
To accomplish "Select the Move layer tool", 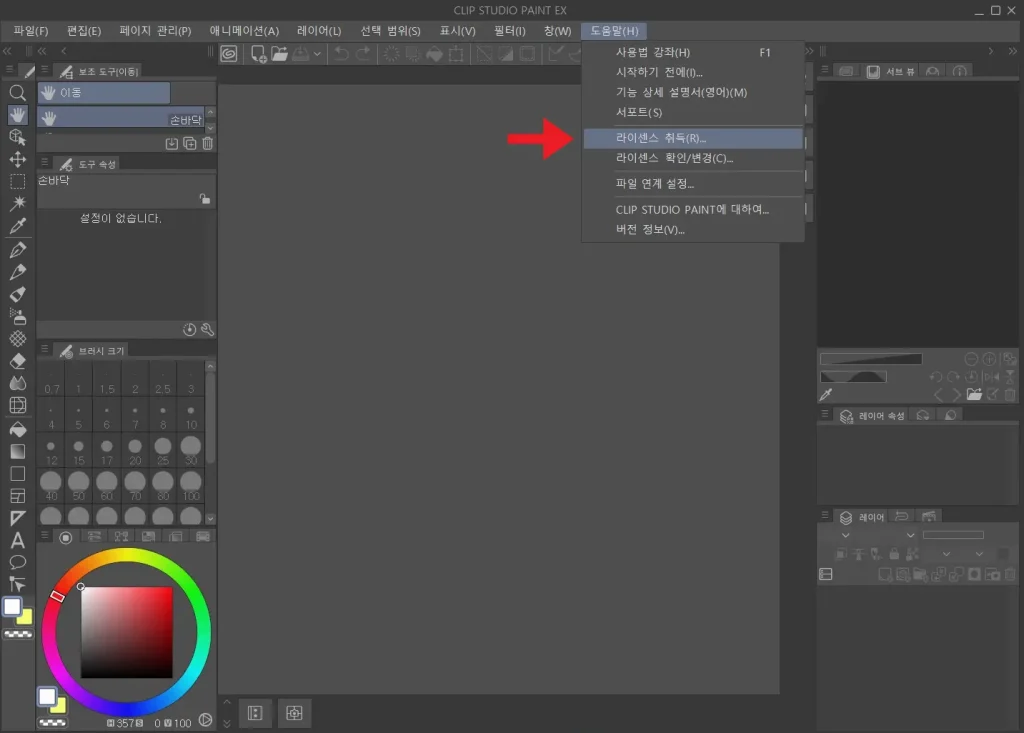I will (17, 159).
